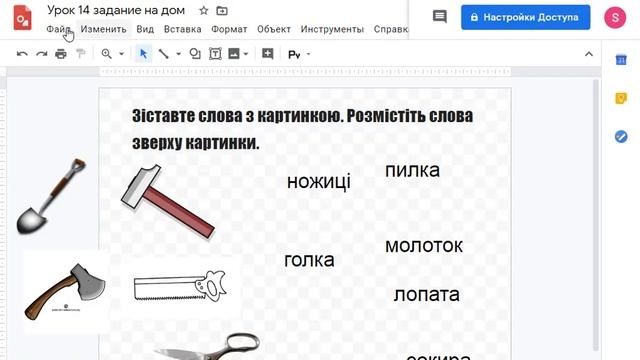Select the word ножиці
Screen dimensions: 640x360
[319, 181]
